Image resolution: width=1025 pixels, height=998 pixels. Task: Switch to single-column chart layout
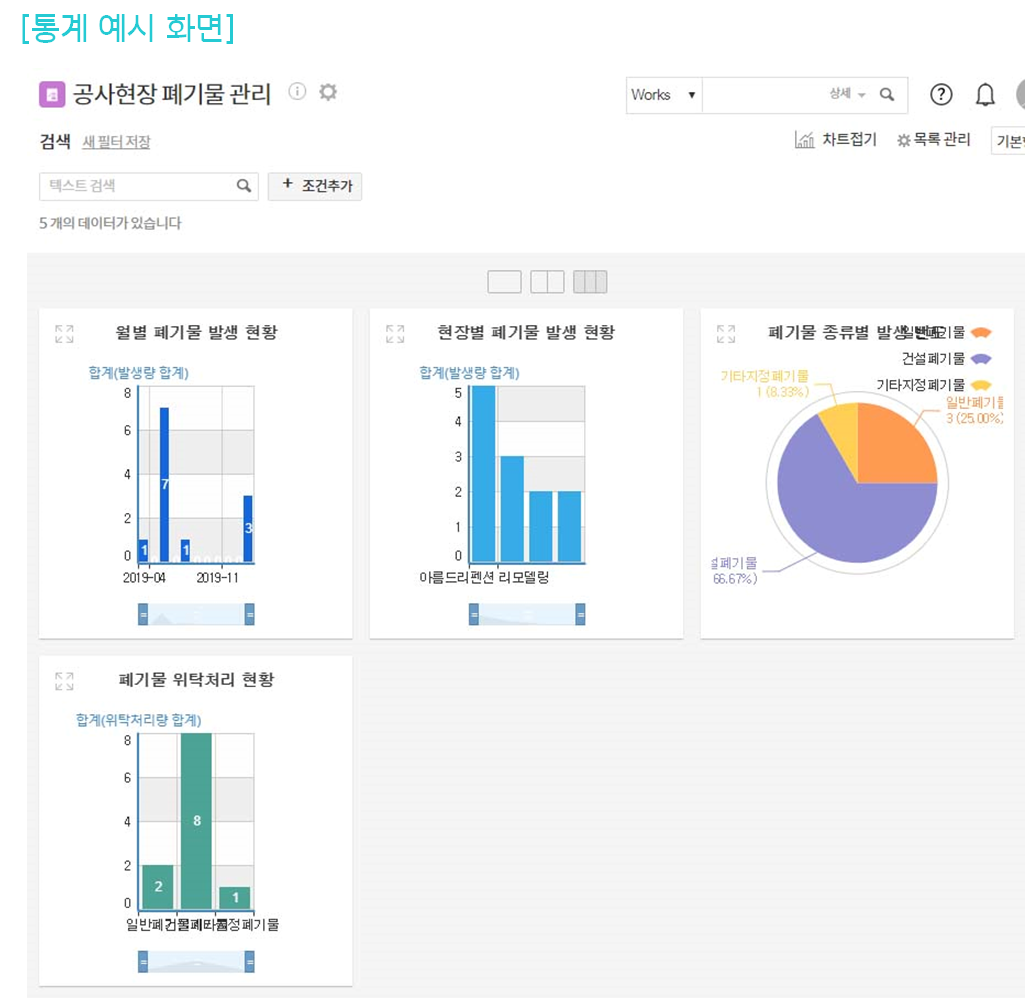tap(504, 282)
